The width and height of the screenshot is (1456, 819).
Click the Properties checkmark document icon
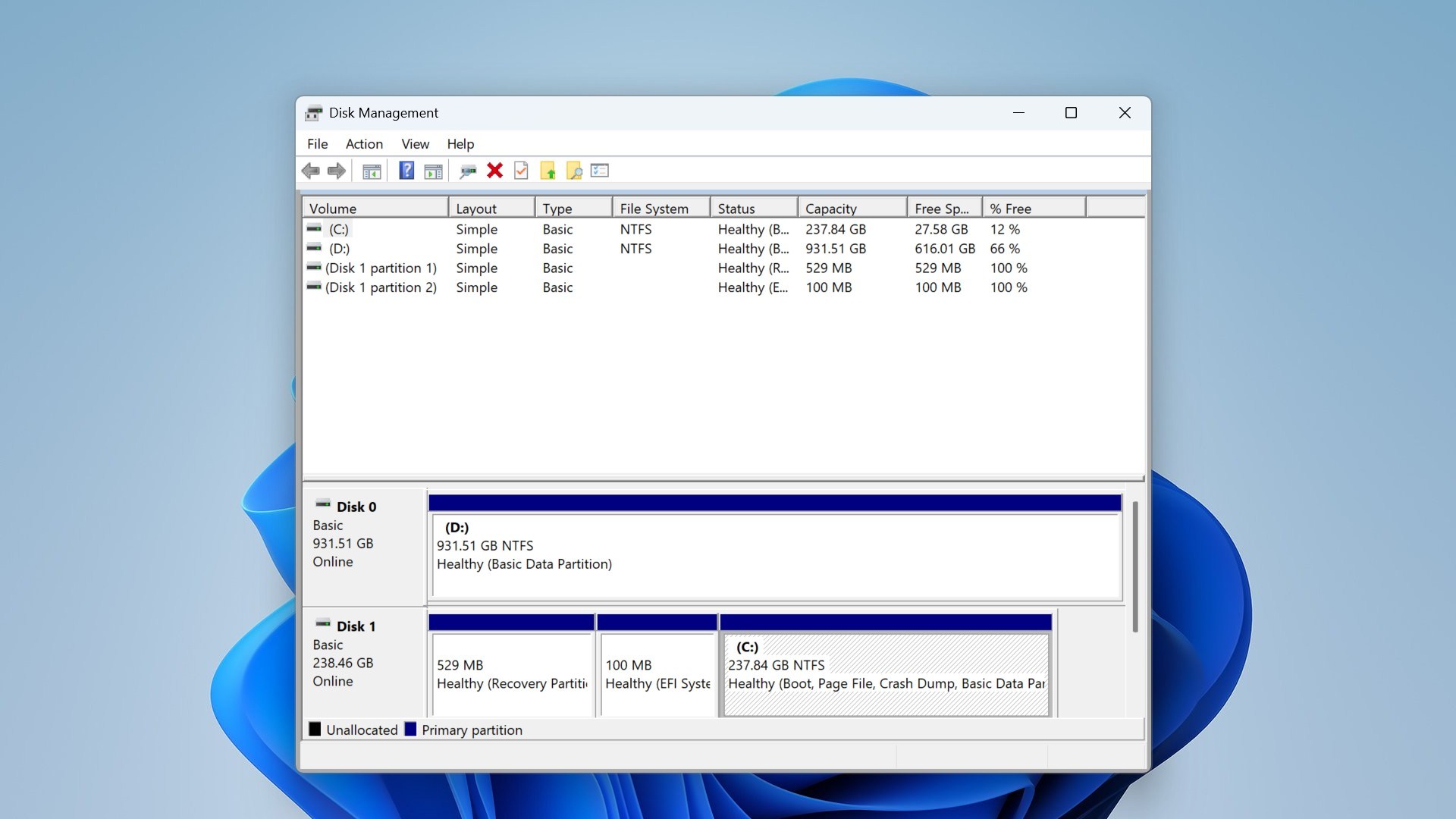pyautogui.click(x=521, y=171)
